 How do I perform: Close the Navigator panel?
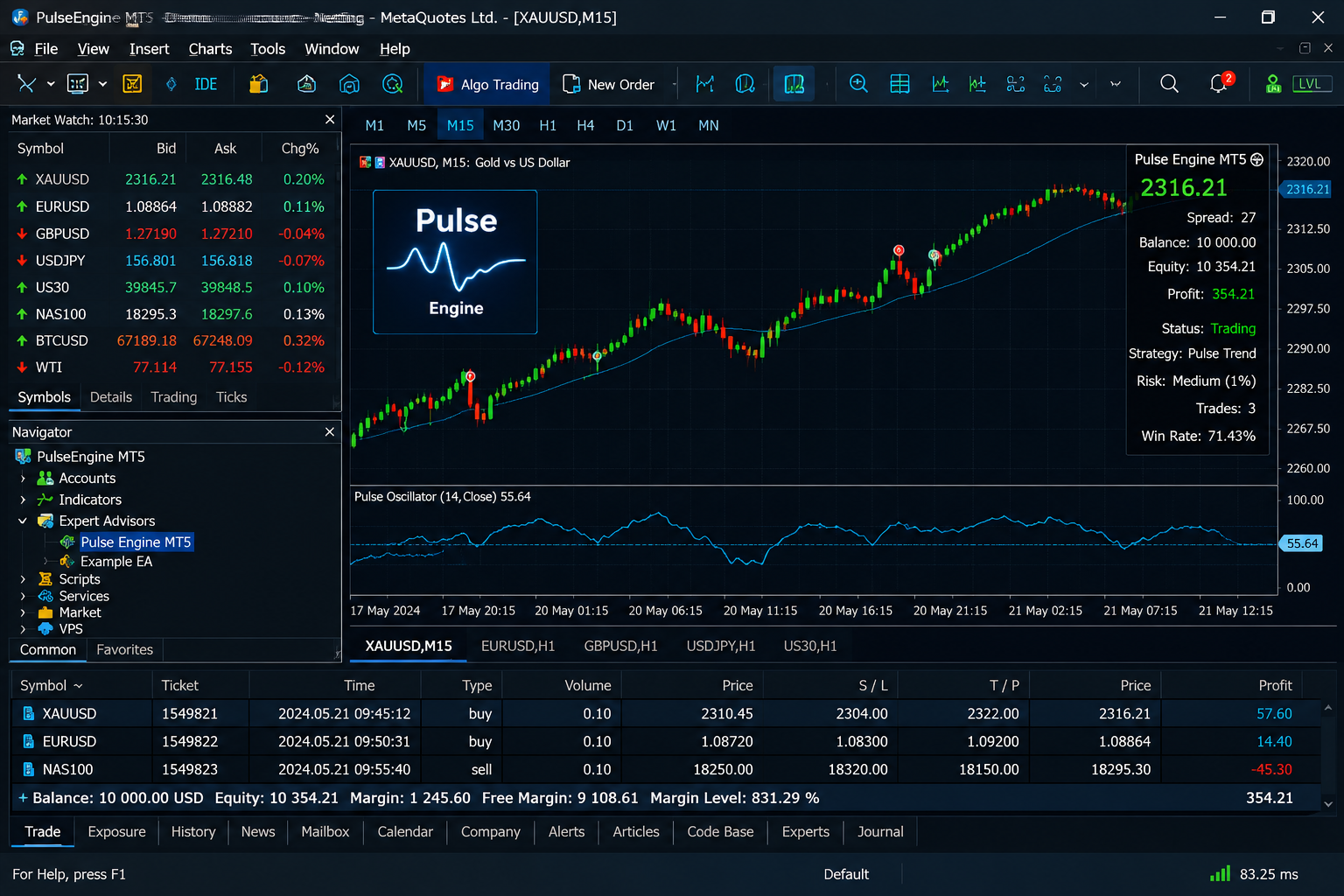point(330,431)
